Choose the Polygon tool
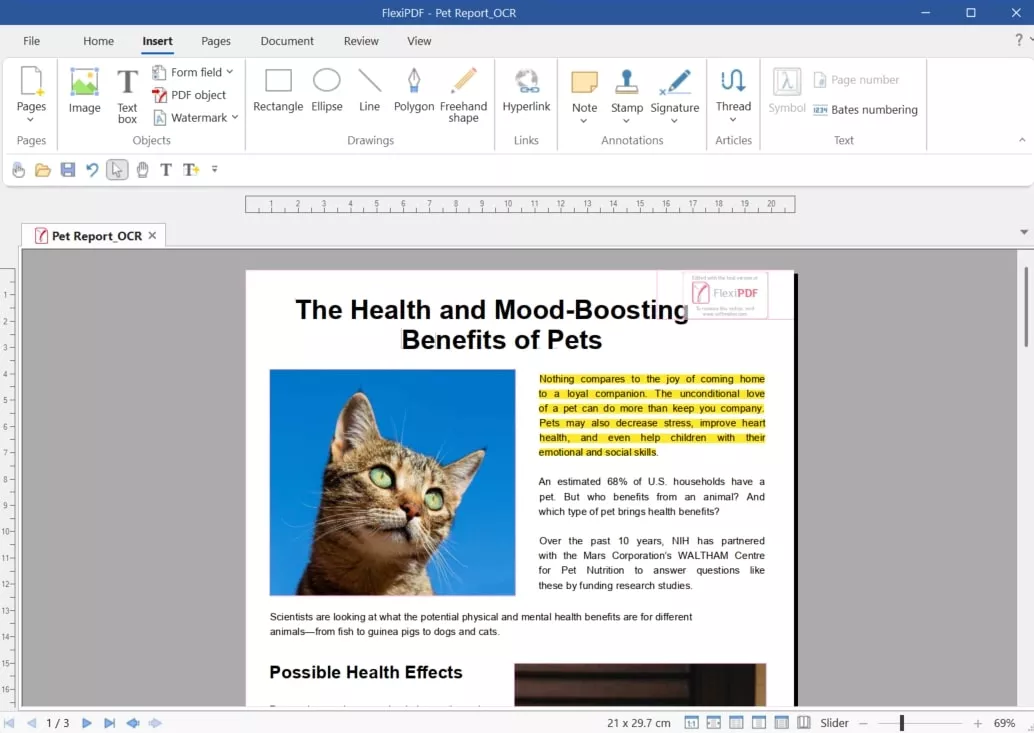The image size is (1034, 733). point(413,91)
